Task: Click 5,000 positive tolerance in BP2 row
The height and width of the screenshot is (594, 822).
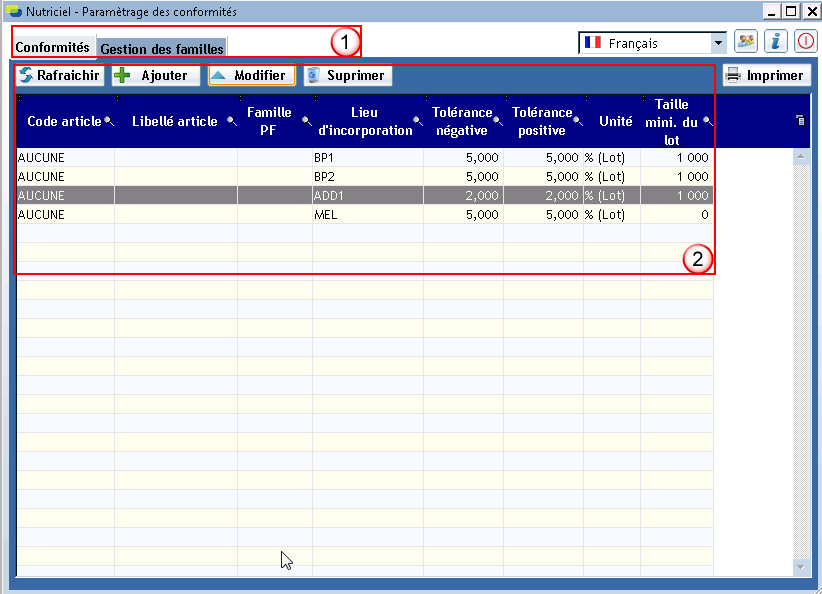Action: click(x=562, y=177)
